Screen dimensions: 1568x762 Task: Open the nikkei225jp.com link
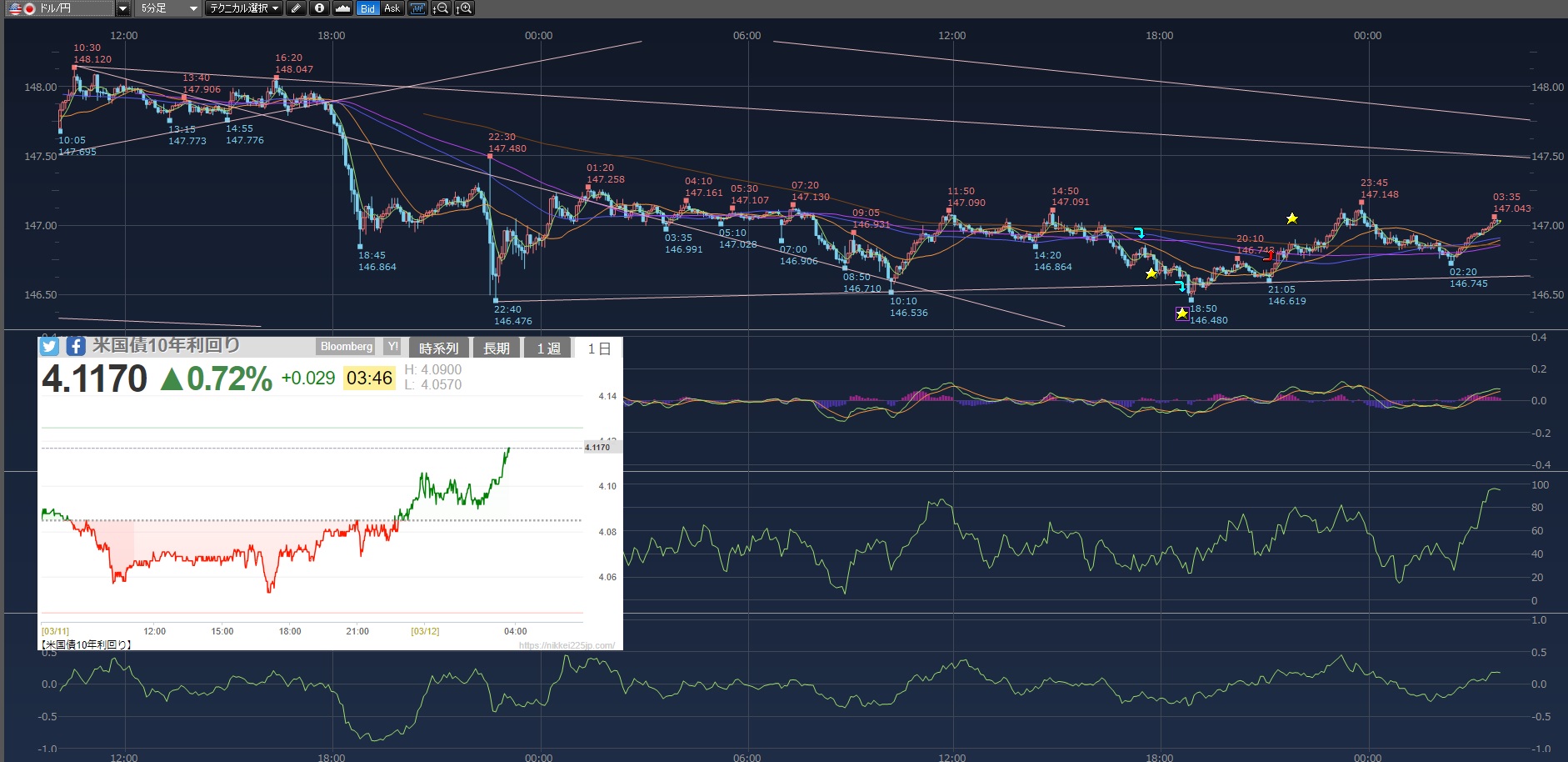567,645
